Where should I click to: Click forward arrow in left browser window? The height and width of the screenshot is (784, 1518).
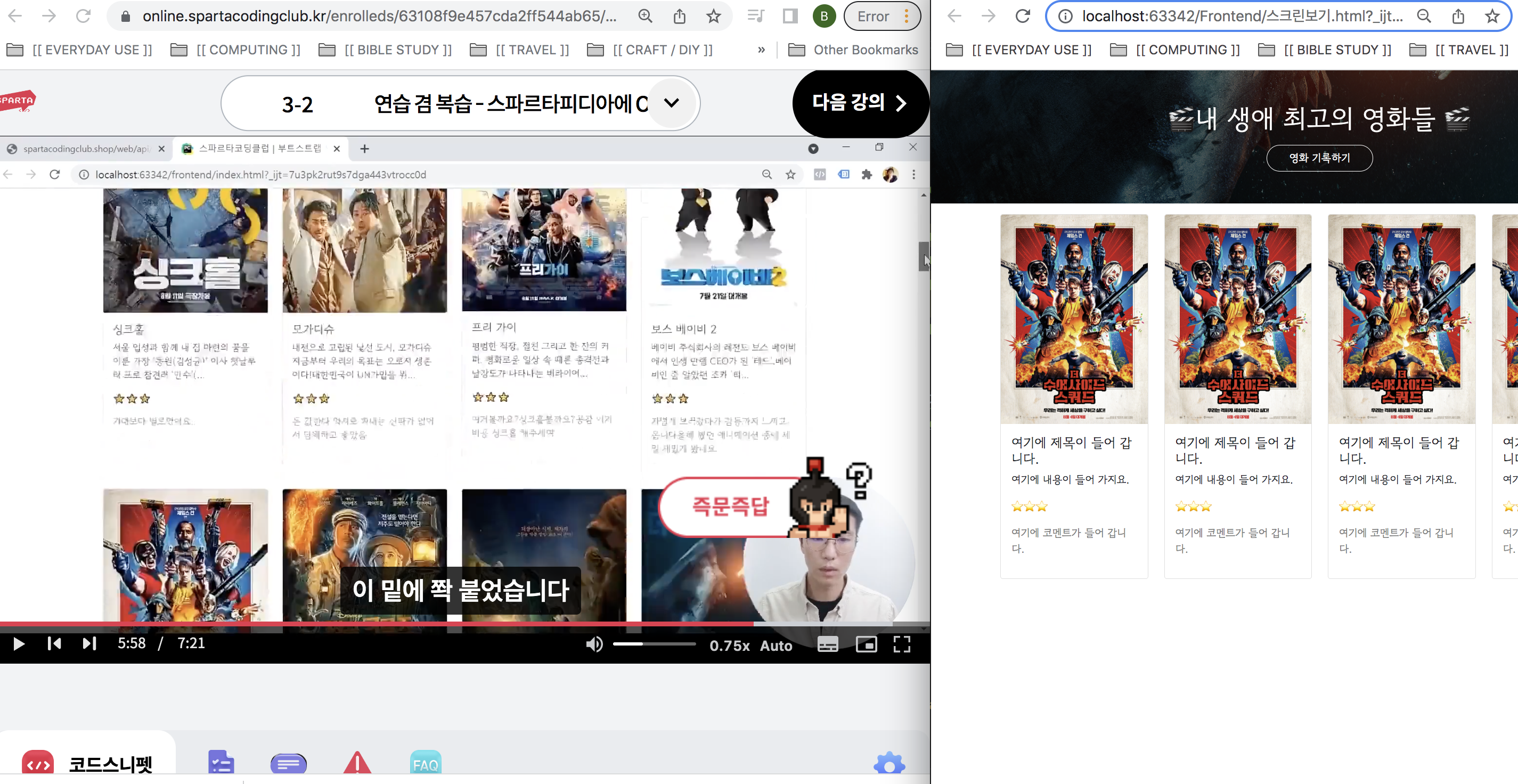pyautogui.click(x=49, y=16)
